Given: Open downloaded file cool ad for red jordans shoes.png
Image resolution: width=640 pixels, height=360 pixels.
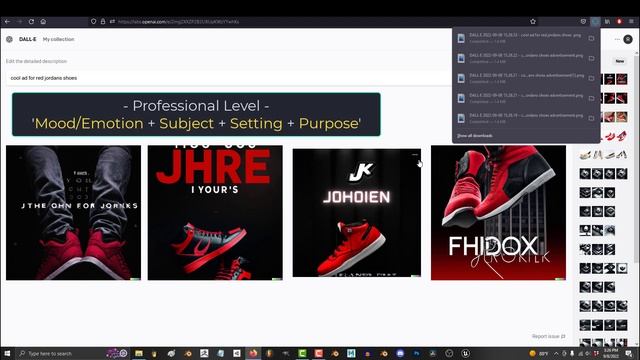Looking at the screenshot, I should pos(520,38).
